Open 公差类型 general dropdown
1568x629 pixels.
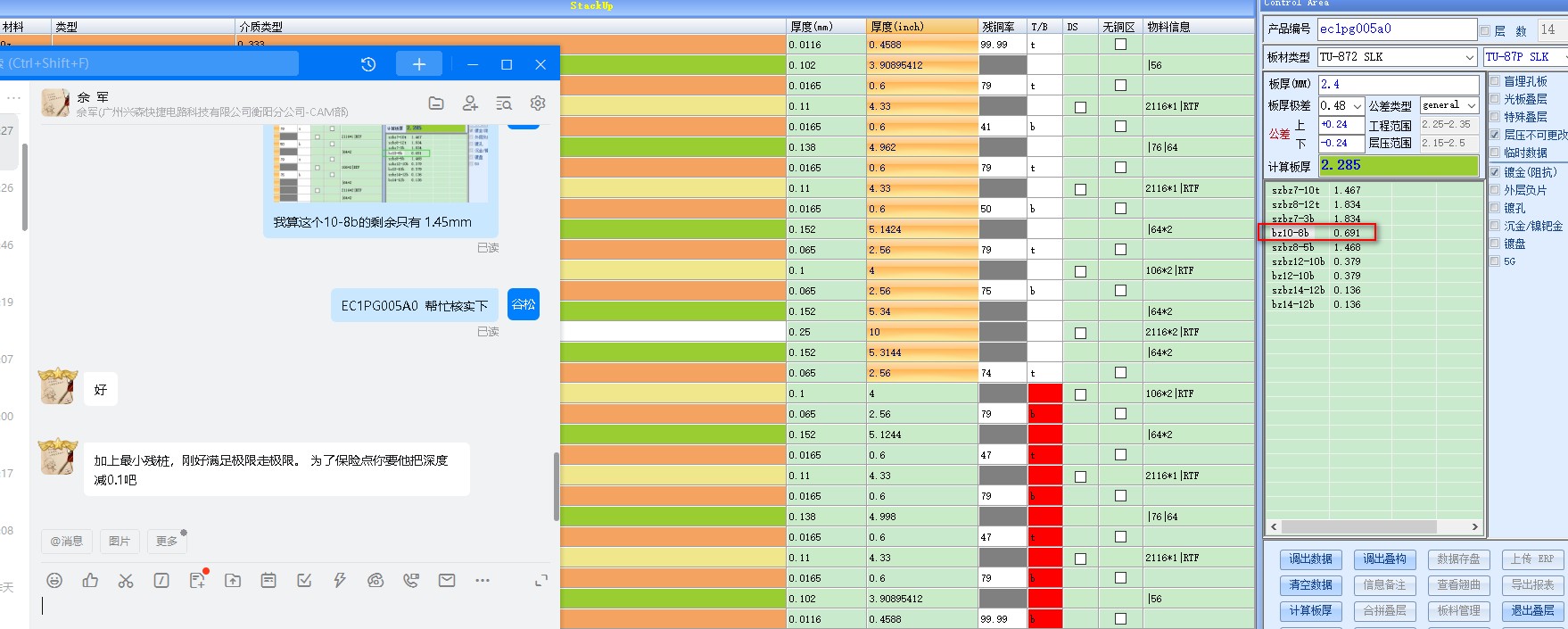[x=1472, y=105]
